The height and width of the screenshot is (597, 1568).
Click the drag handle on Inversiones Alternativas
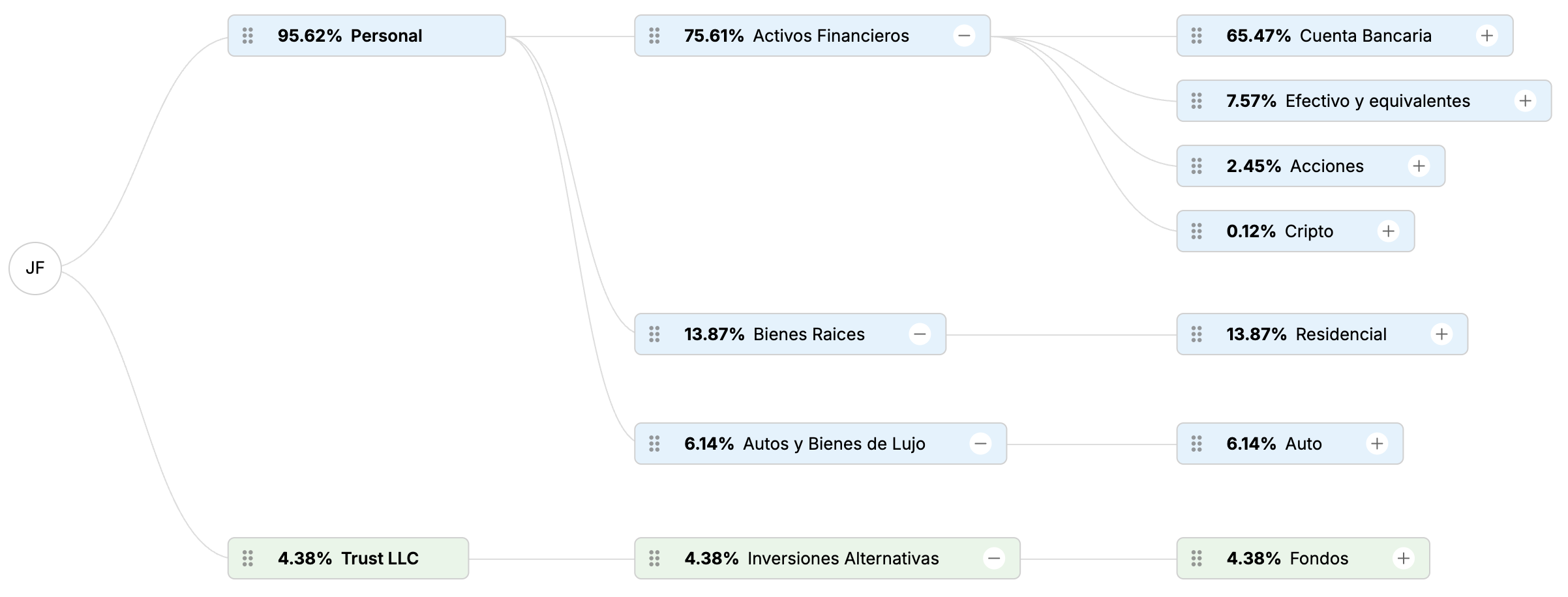coord(654,559)
